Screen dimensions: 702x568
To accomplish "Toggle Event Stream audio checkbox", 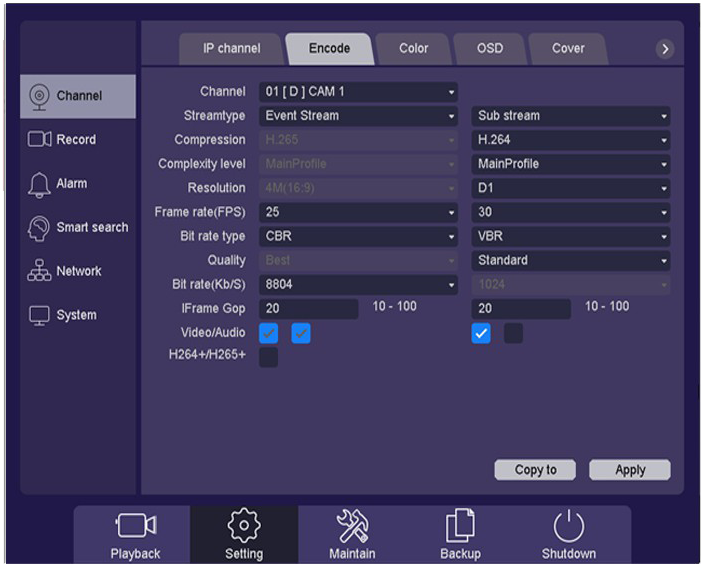I will (x=301, y=333).
